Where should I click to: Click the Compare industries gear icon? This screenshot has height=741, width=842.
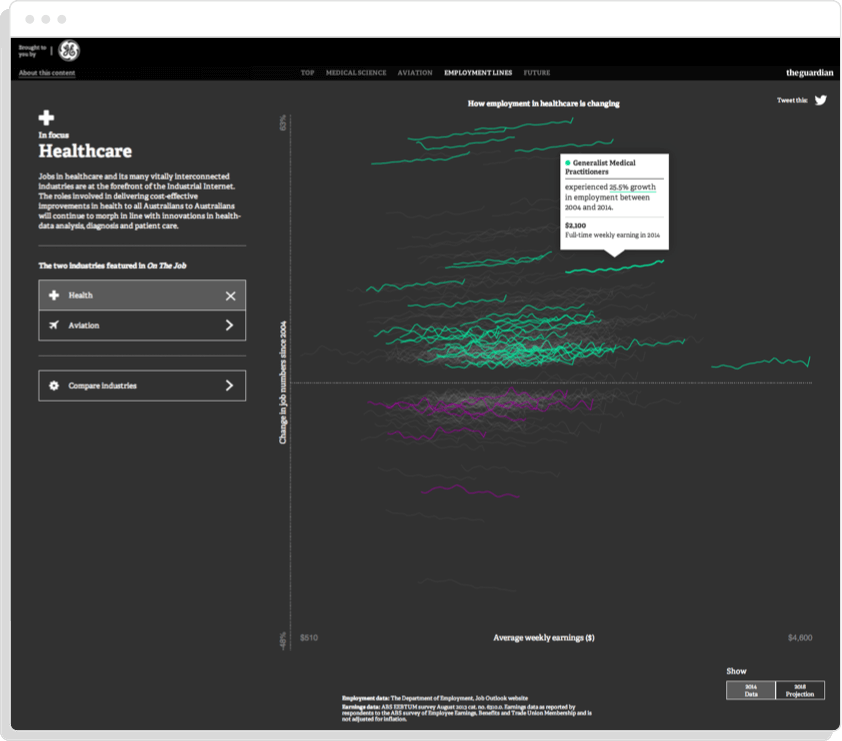[x=53, y=386]
